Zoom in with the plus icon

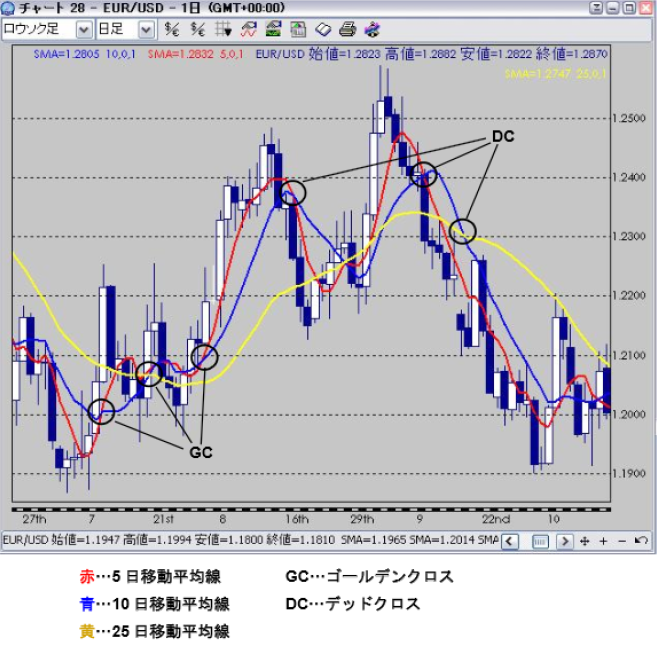[602, 541]
